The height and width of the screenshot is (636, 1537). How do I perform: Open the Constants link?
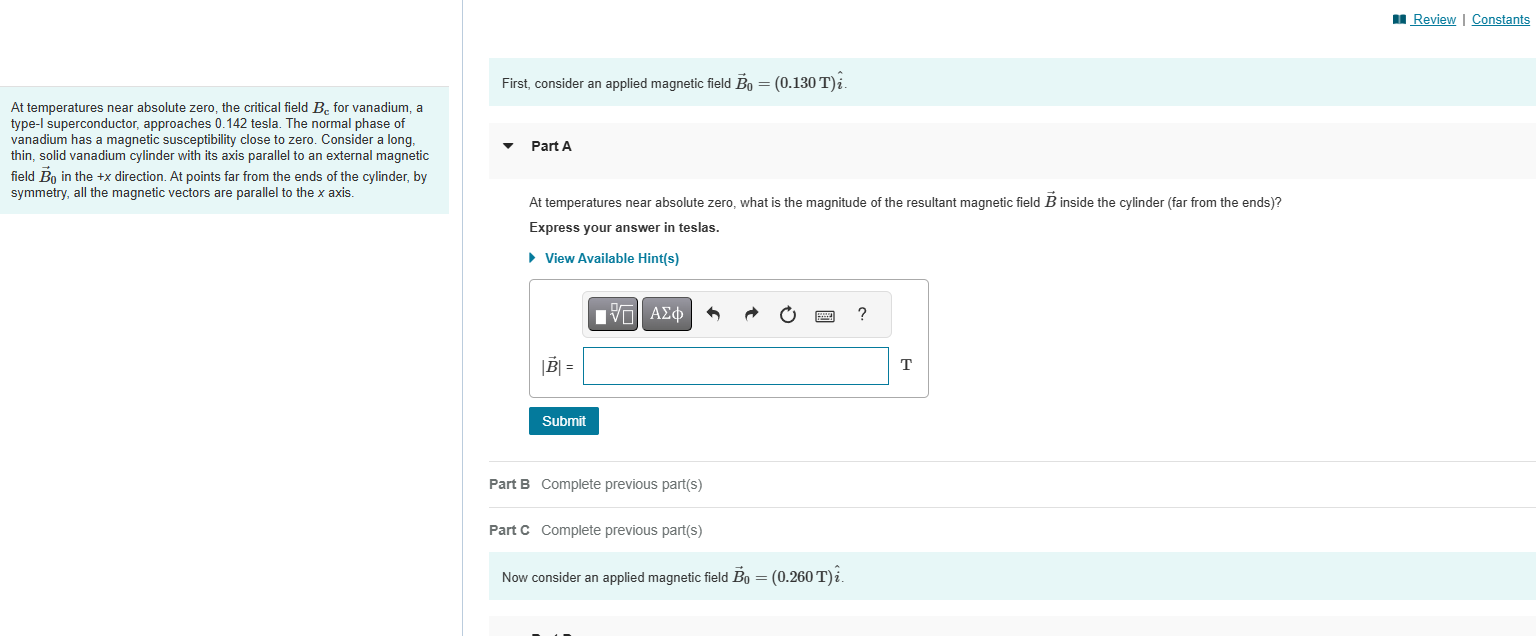click(x=1500, y=18)
